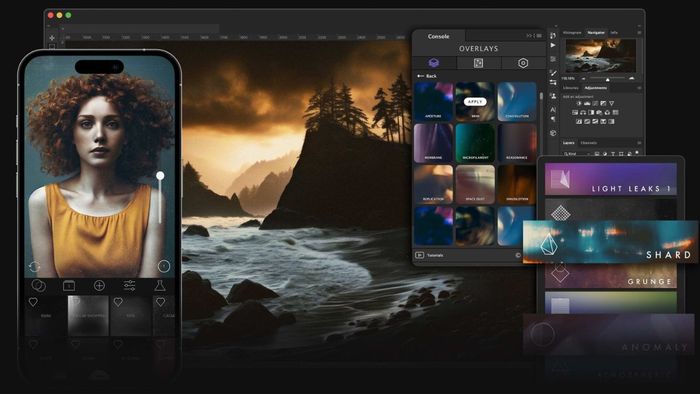Viewport: 700px width, 394px height.
Task: Open the Tutorials link in Console panel
Action: (x=429, y=255)
